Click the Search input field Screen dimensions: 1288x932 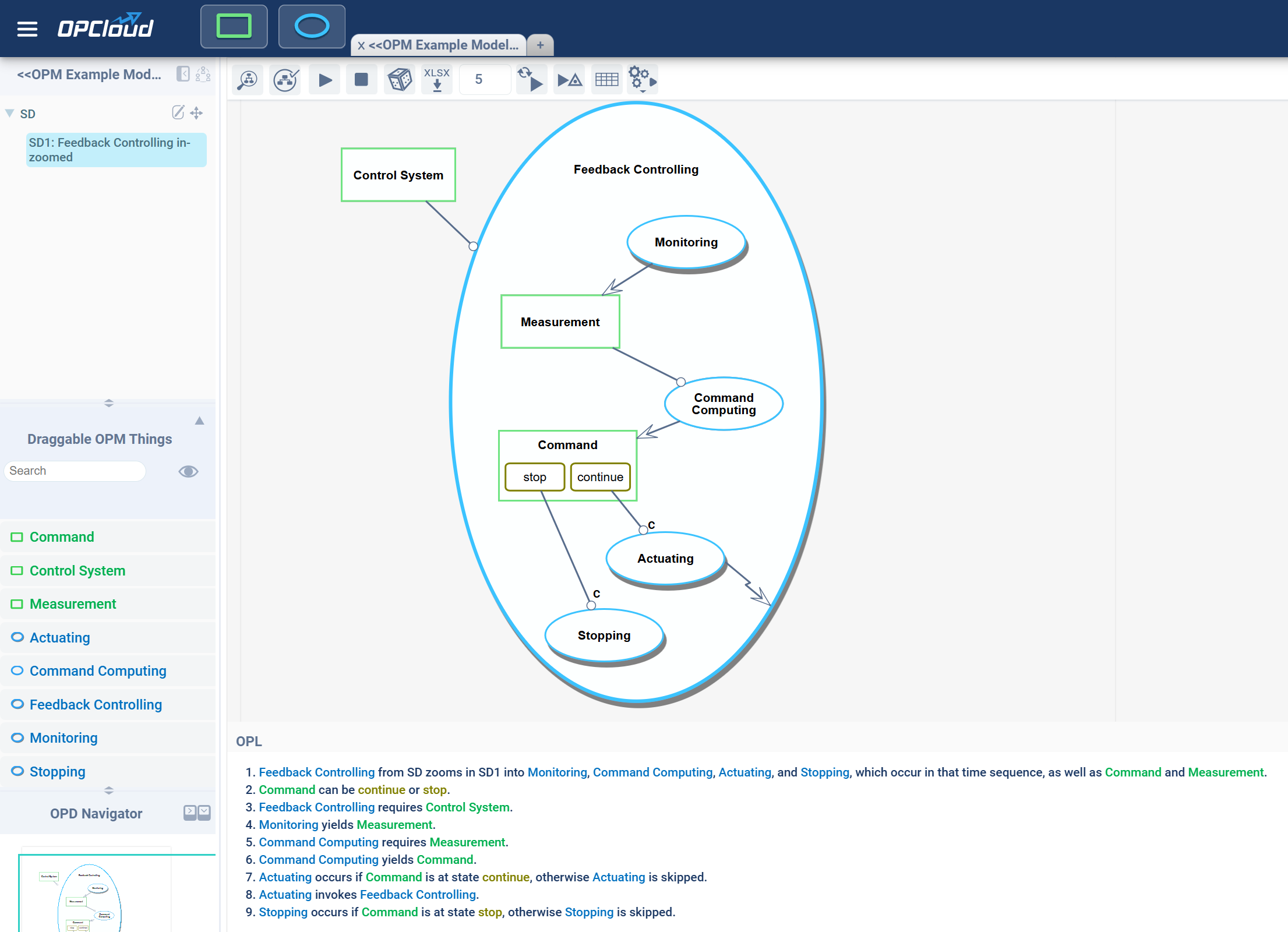tap(75, 471)
